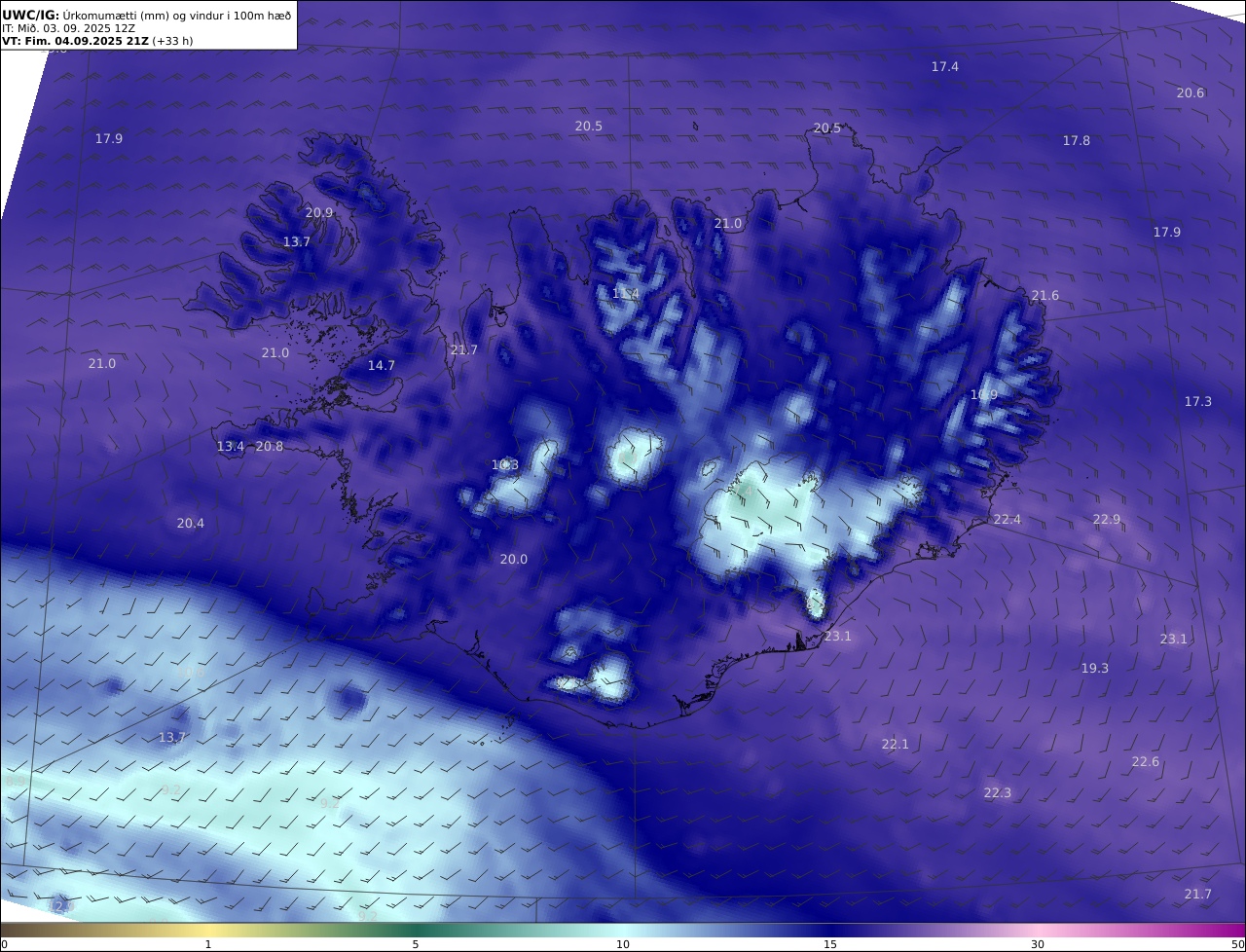This screenshot has height=952, width=1246.
Task: Click the 20.6 value label
Action: click(x=1190, y=93)
